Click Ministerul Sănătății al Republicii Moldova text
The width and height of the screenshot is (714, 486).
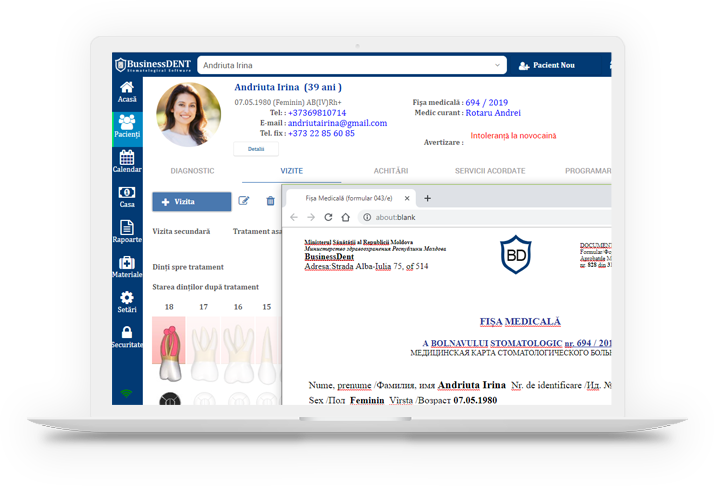point(359,242)
